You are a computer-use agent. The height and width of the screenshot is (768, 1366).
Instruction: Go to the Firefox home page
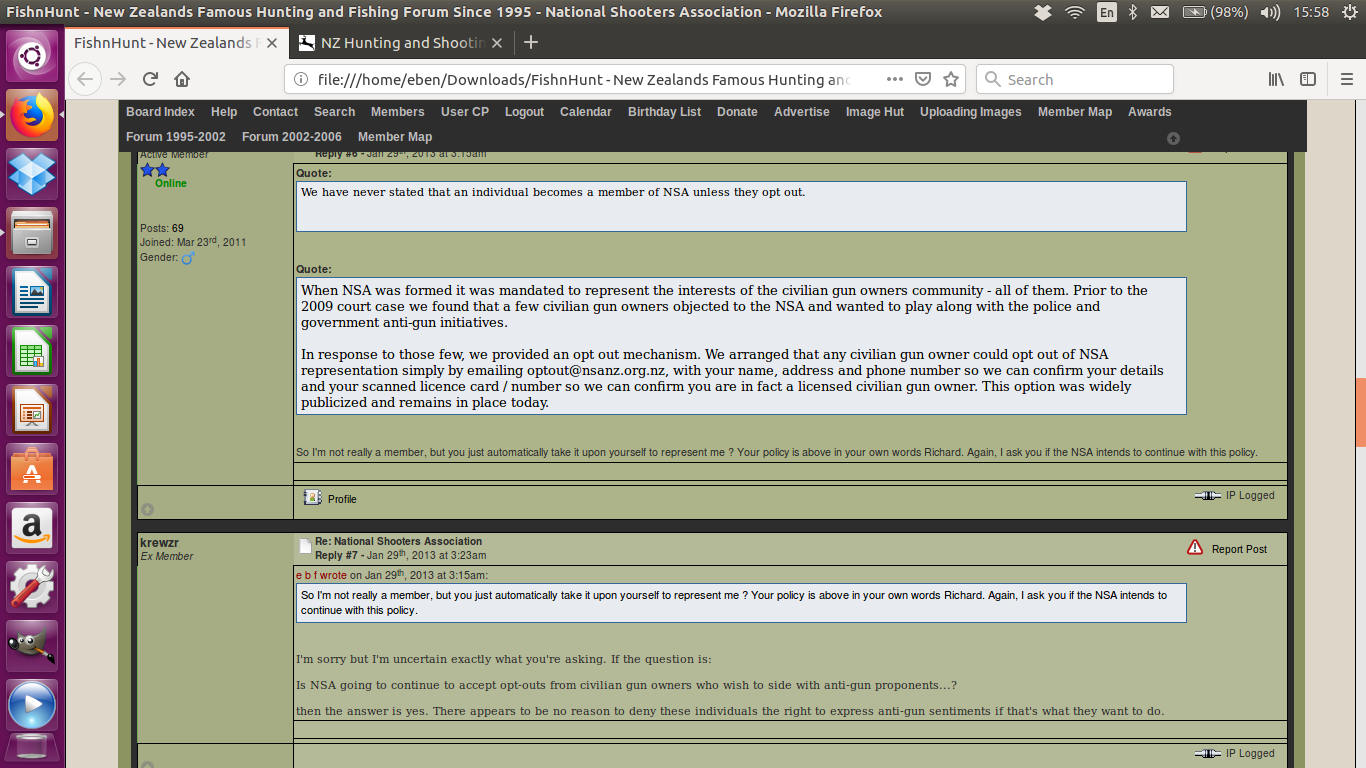[x=182, y=79]
